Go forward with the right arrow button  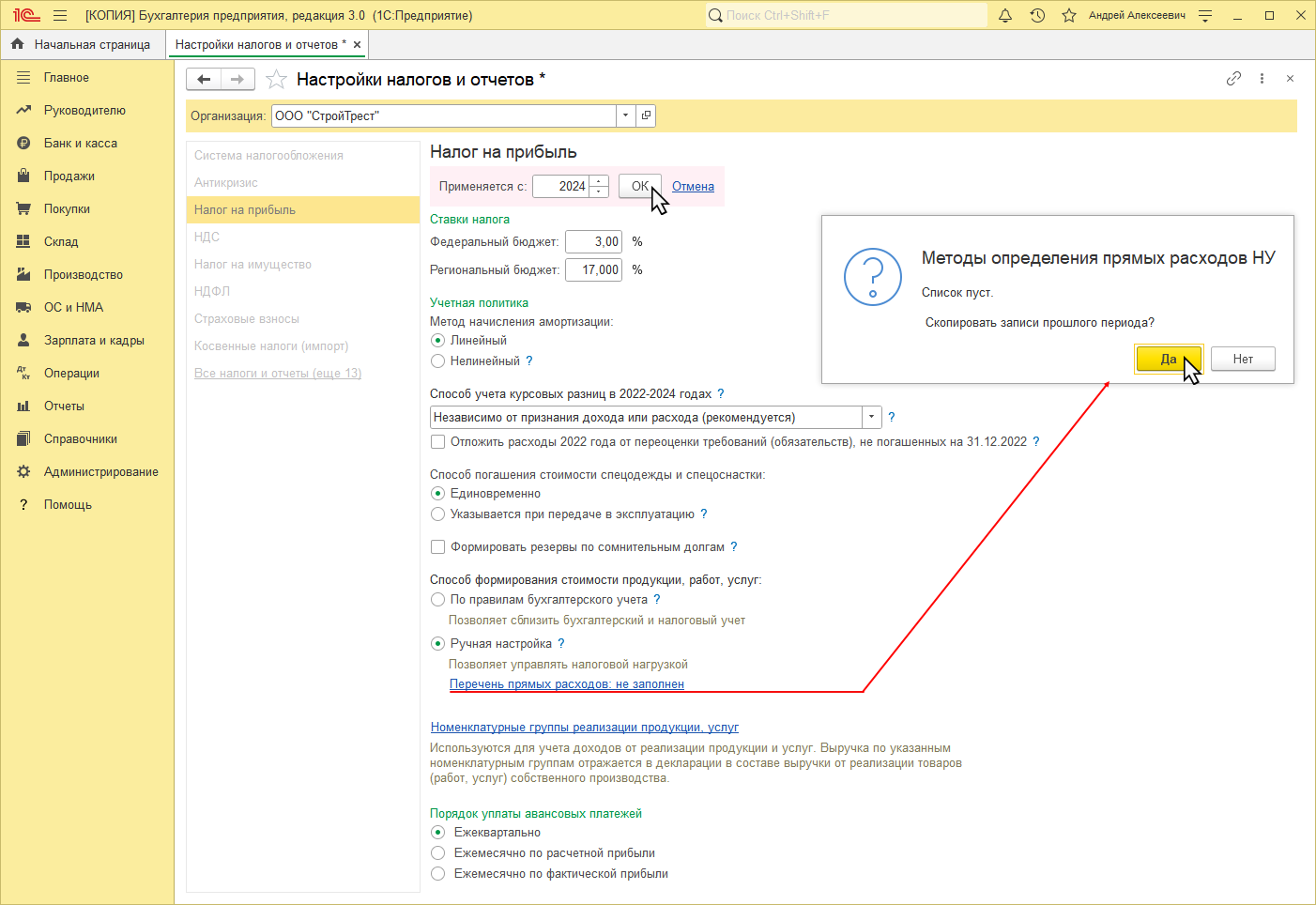(237, 80)
